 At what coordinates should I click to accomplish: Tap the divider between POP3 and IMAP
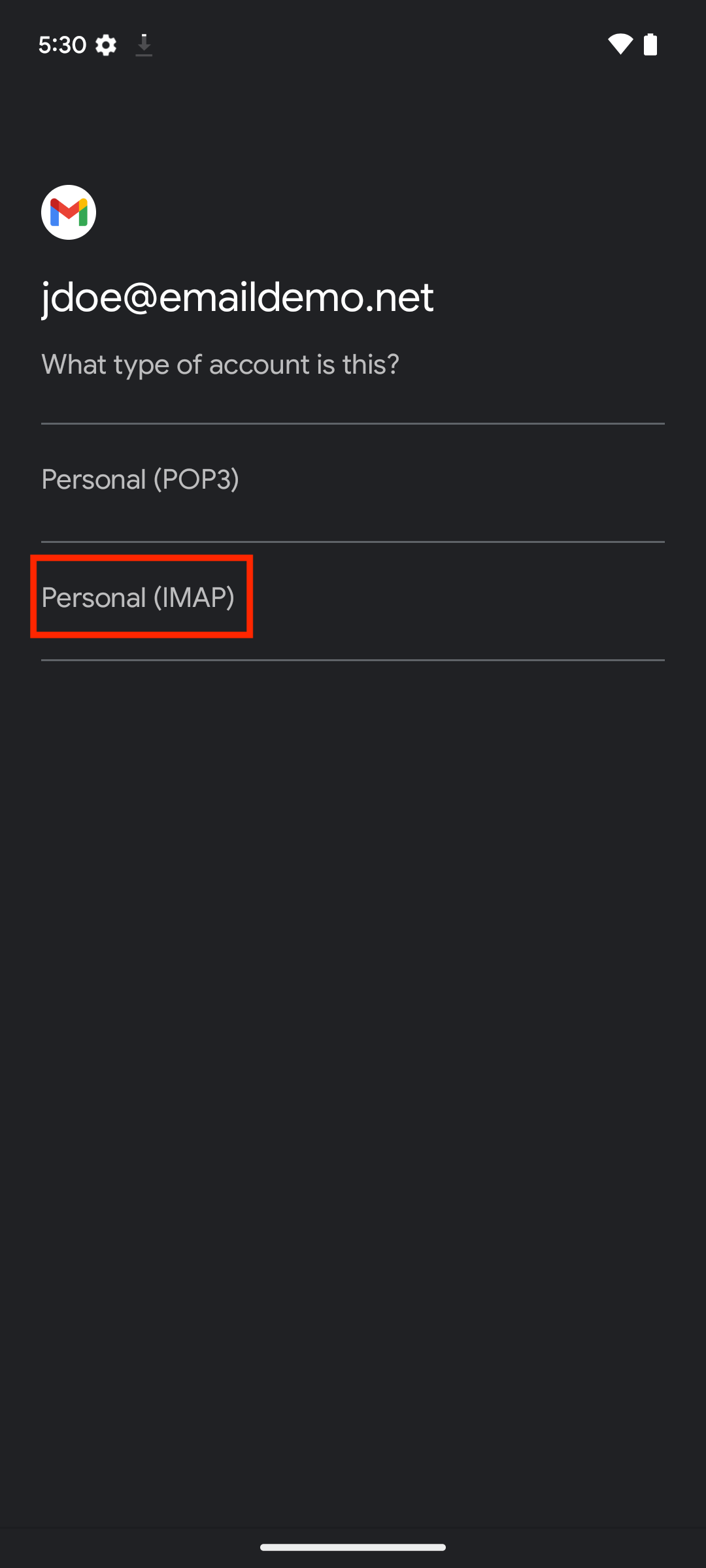click(353, 542)
